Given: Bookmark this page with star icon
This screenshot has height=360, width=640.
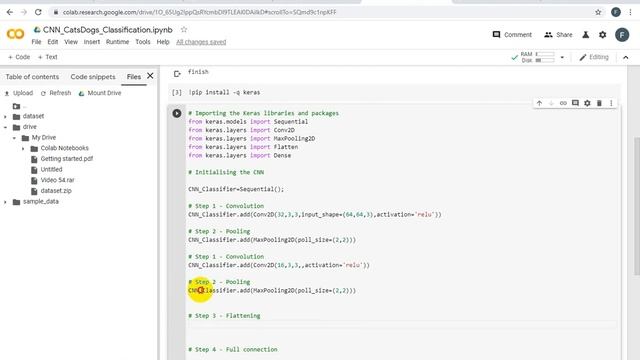Looking at the screenshot, I should tap(598, 12).
